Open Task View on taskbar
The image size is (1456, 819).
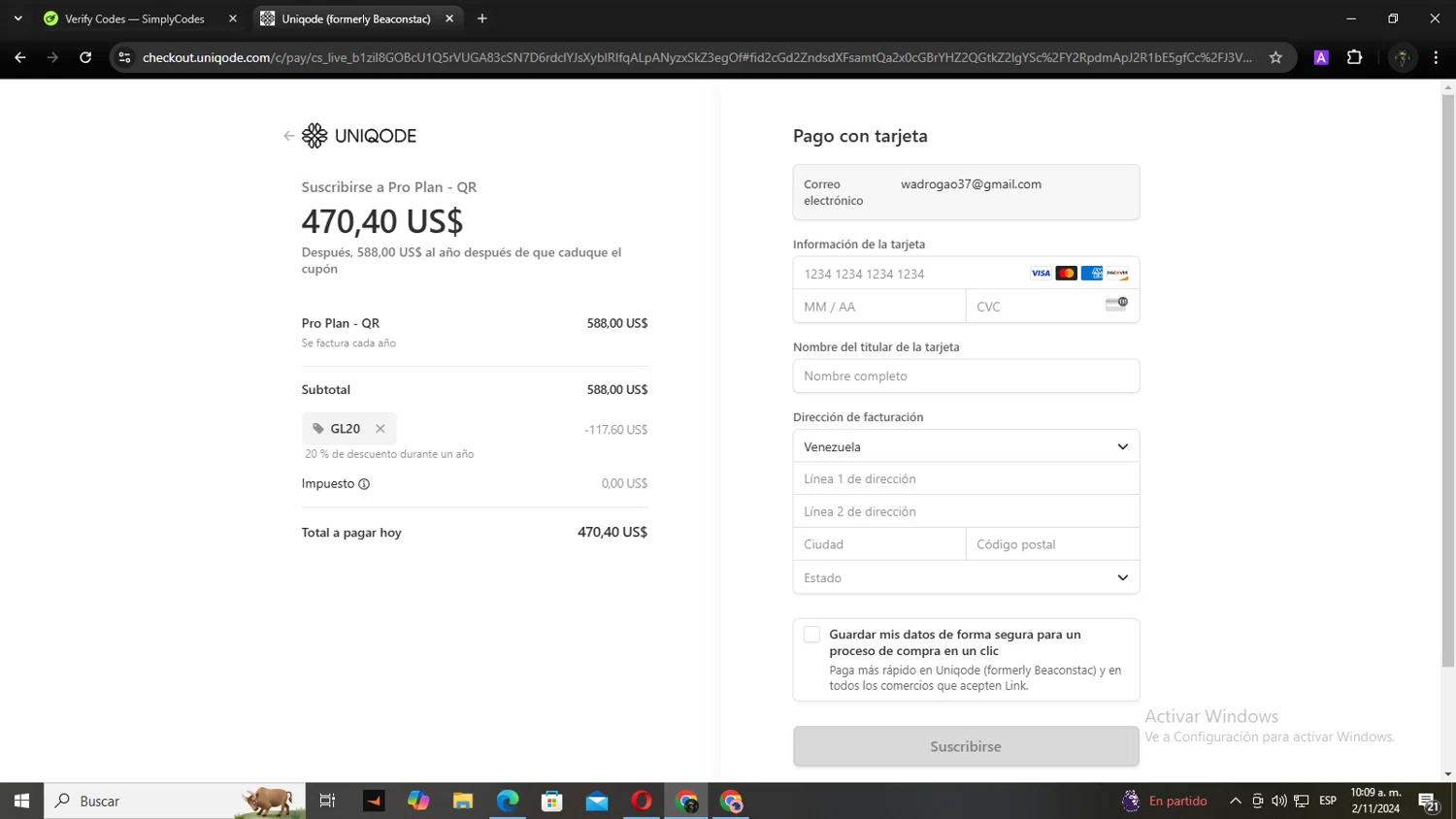point(327,802)
